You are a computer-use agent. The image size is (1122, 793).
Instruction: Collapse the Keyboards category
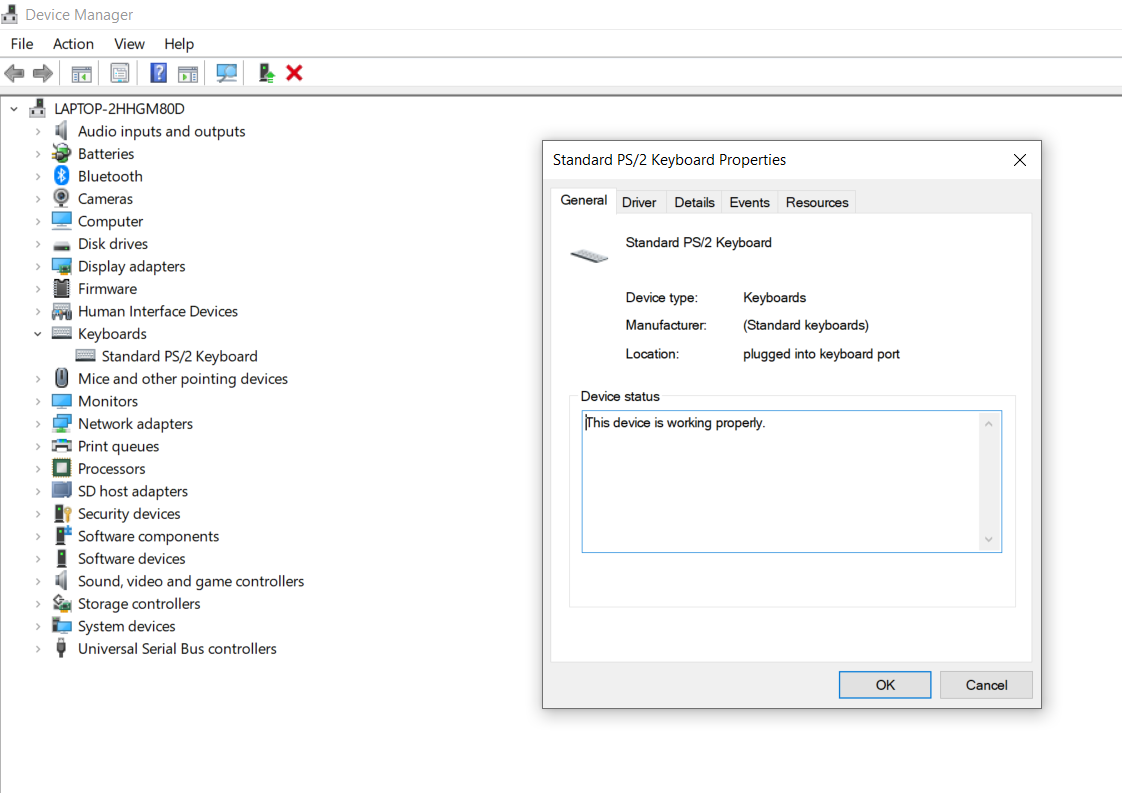[38, 334]
